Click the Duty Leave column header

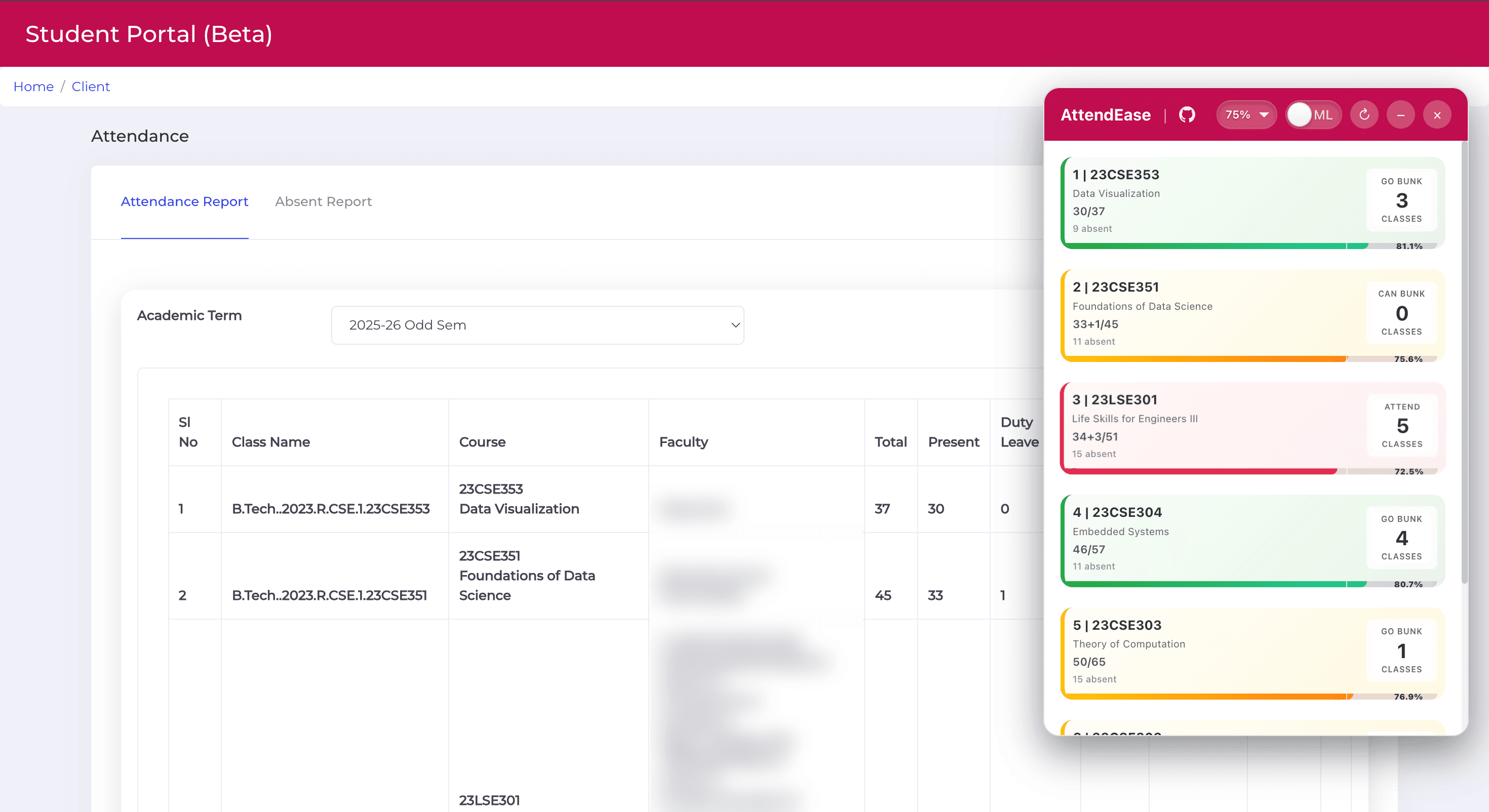pos(1019,432)
